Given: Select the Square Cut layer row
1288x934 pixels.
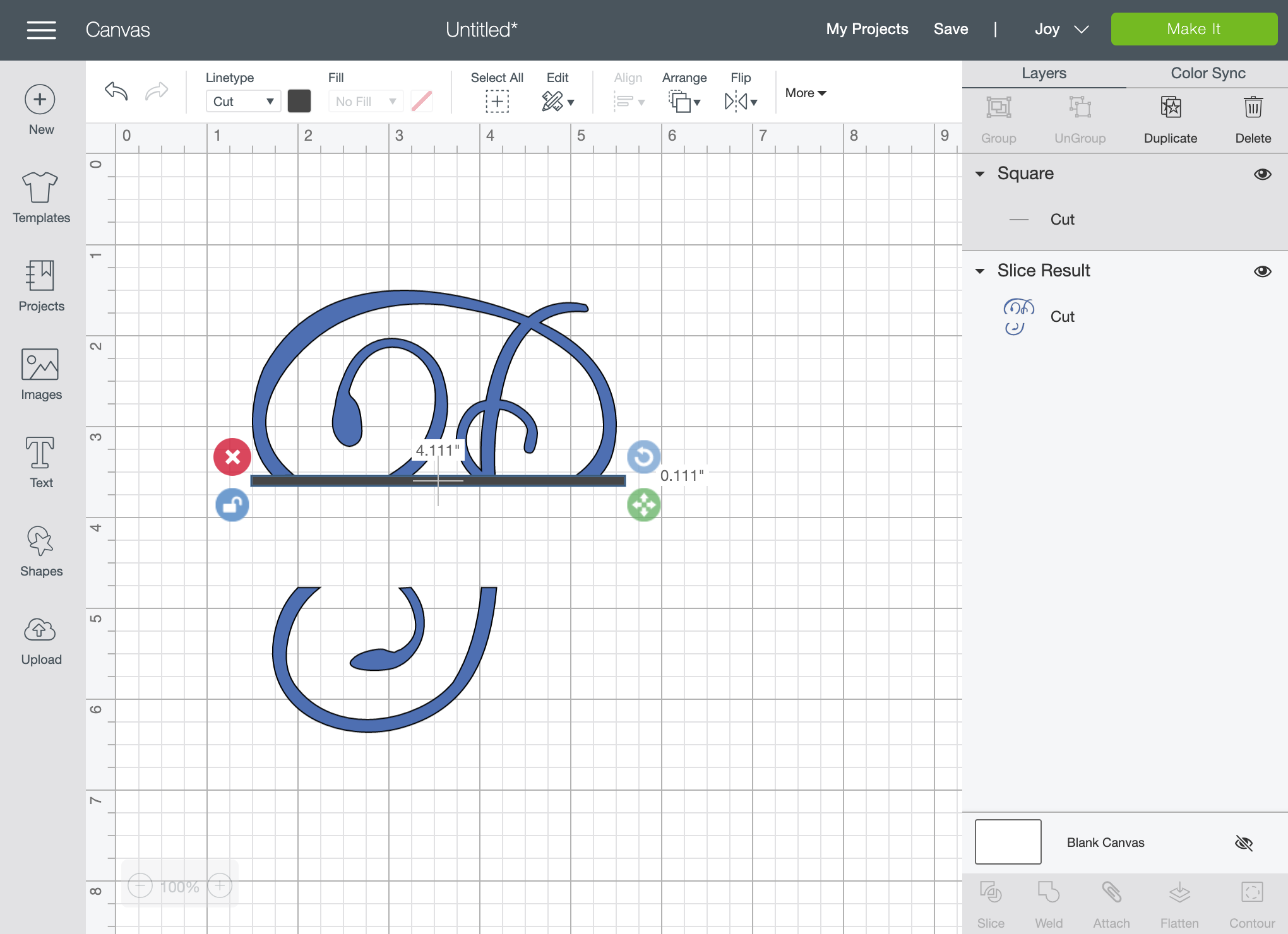Looking at the screenshot, I should tap(1125, 220).
